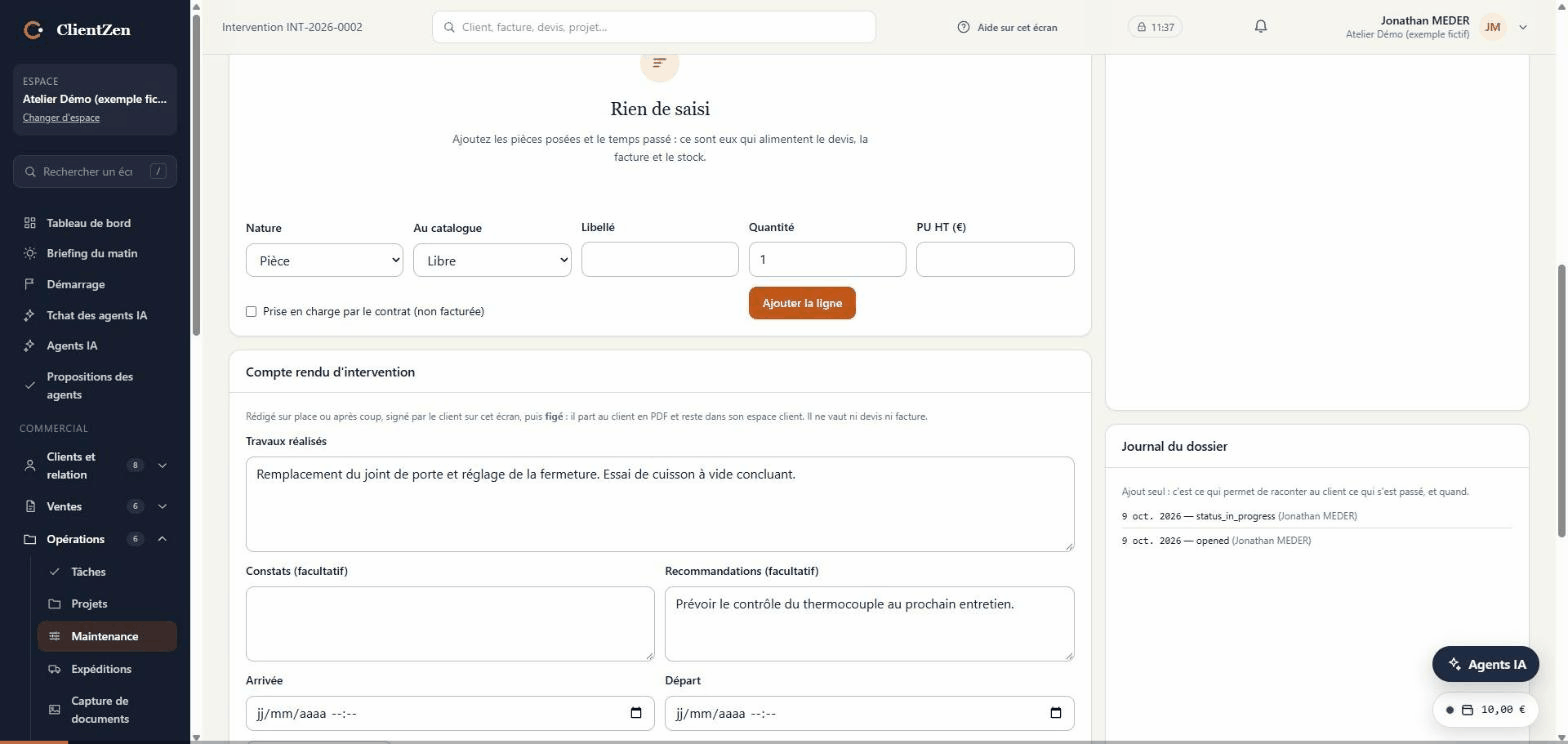Screen dimensions: 1568x744
Task: Click the 'Ajouter la ligne' button
Action: [x=802, y=303]
